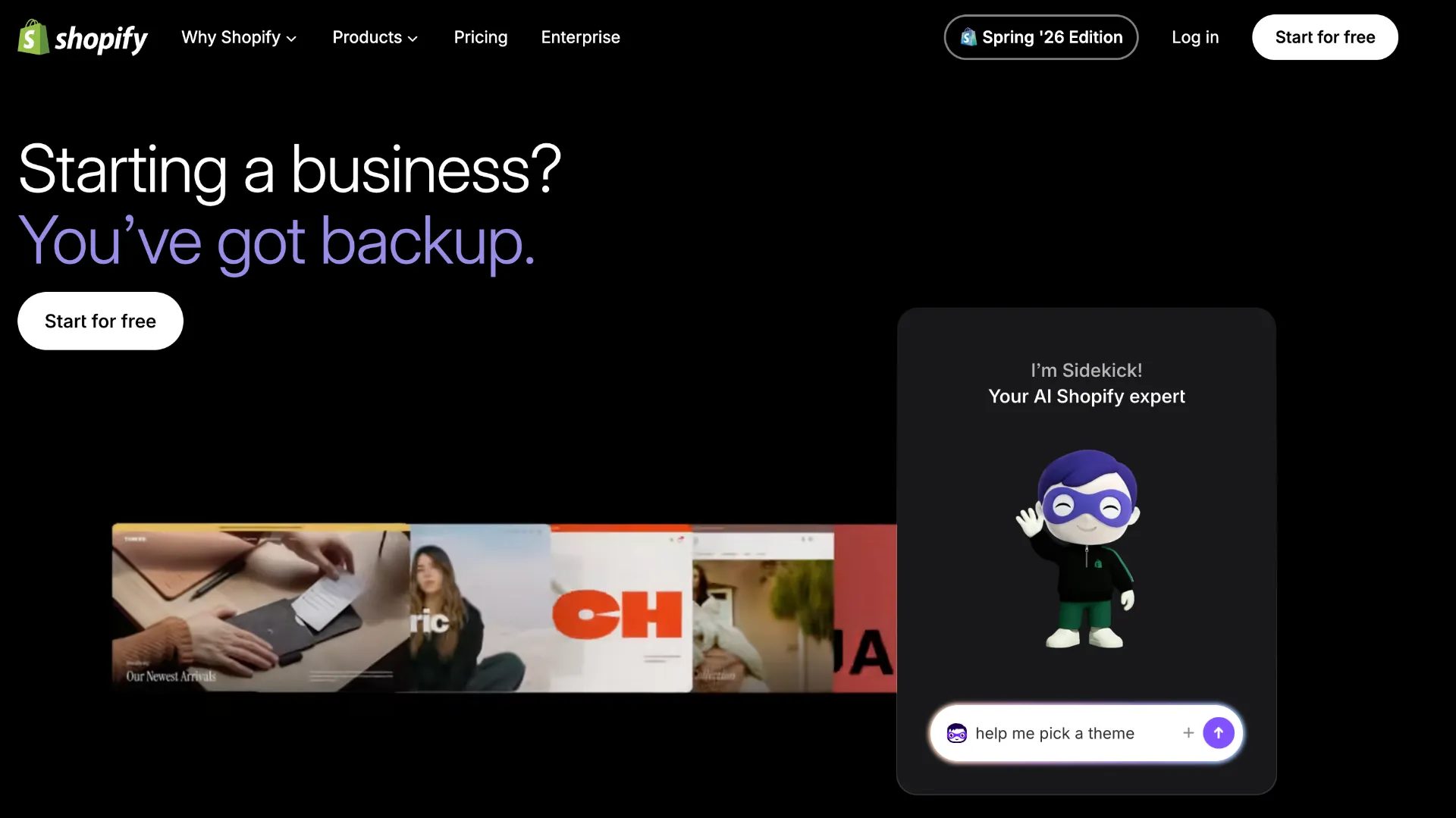This screenshot has height=818, width=1456.
Task: Expand the Why Shopify menu
Action: click(x=239, y=37)
